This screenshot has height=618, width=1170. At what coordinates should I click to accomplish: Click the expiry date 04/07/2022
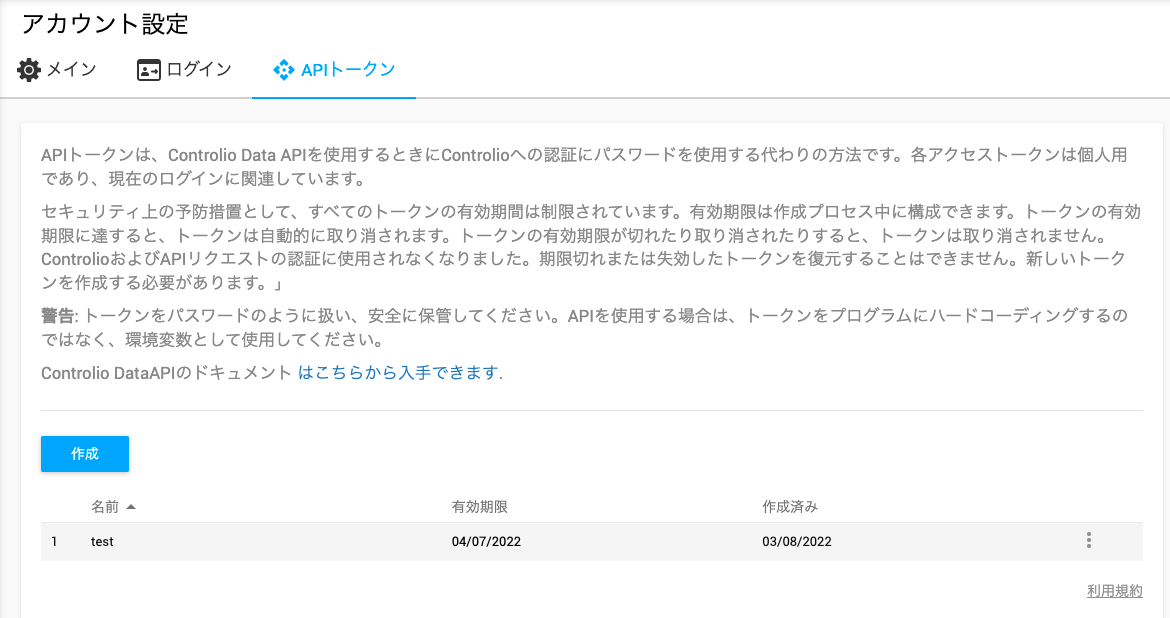487,542
